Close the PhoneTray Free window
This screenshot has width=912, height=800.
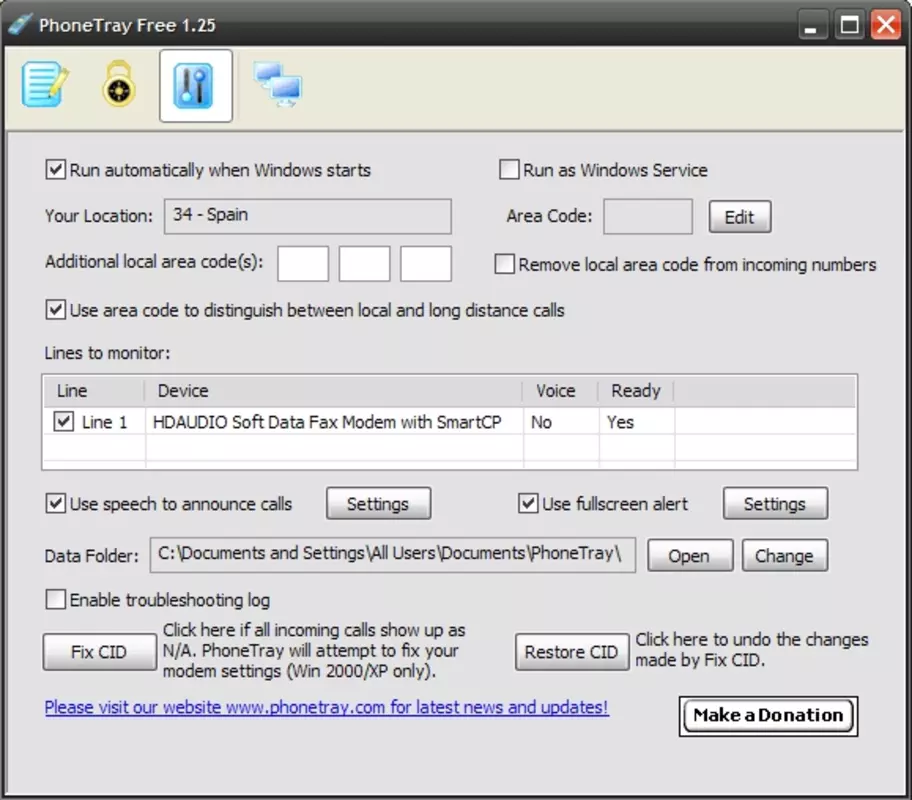click(x=885, y=25)
